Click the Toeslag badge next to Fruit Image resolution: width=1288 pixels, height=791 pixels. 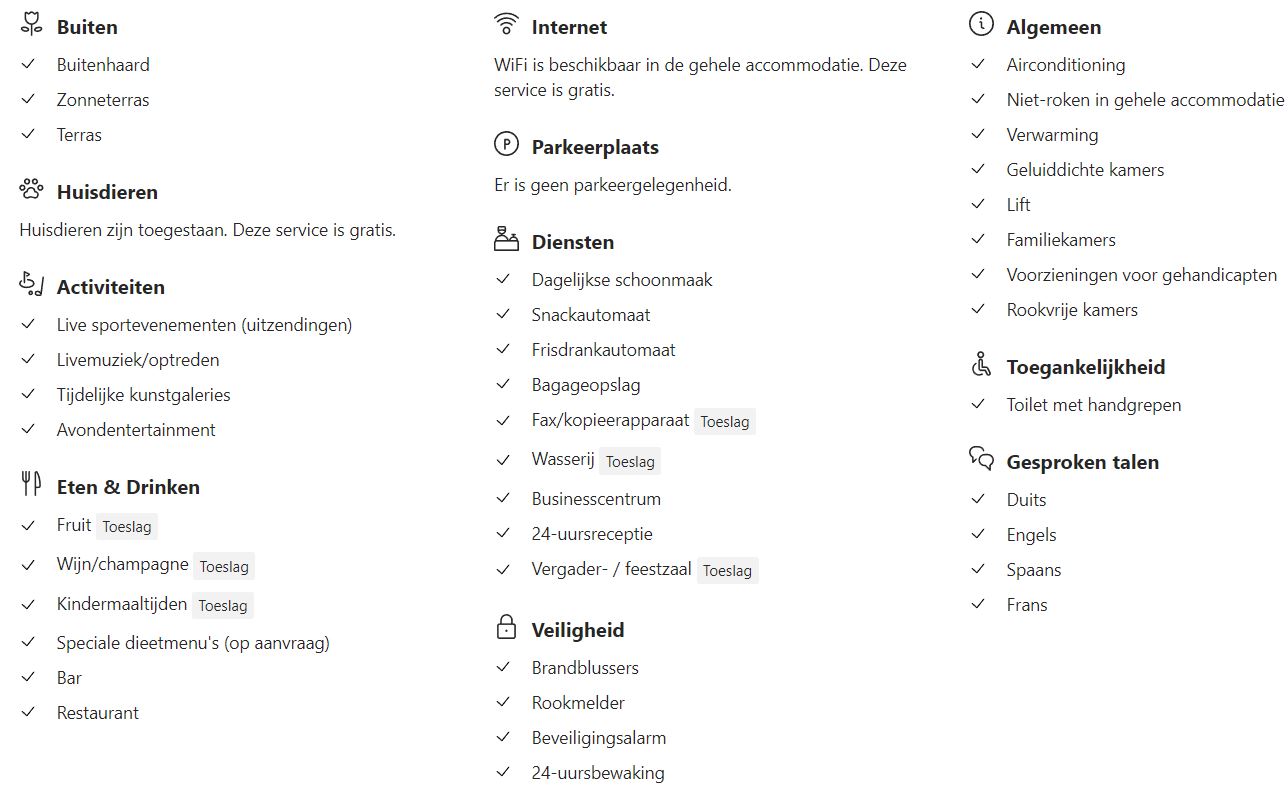[x=127, y=527]
